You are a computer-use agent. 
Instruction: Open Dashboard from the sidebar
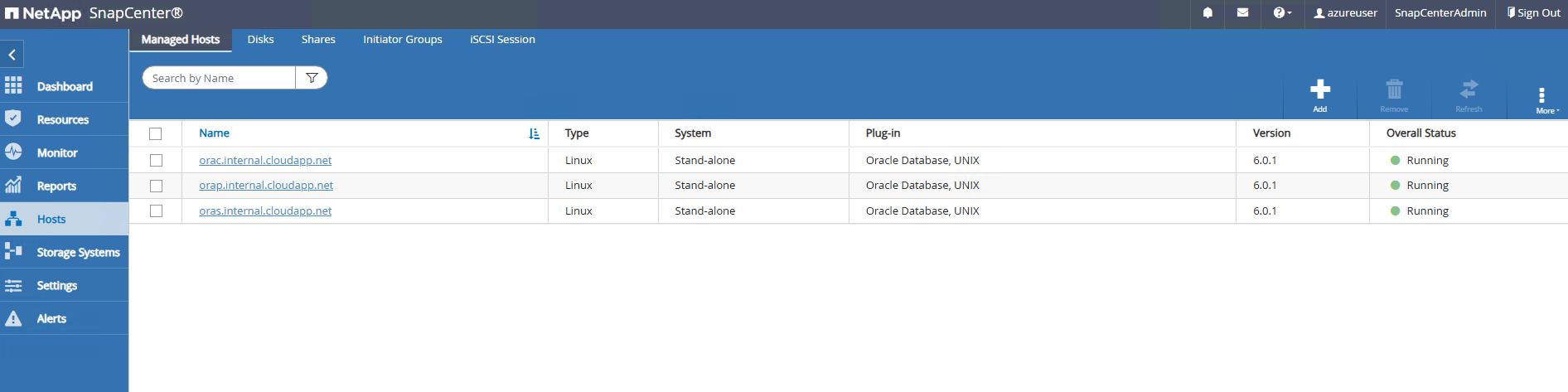[x=64, y=86]
